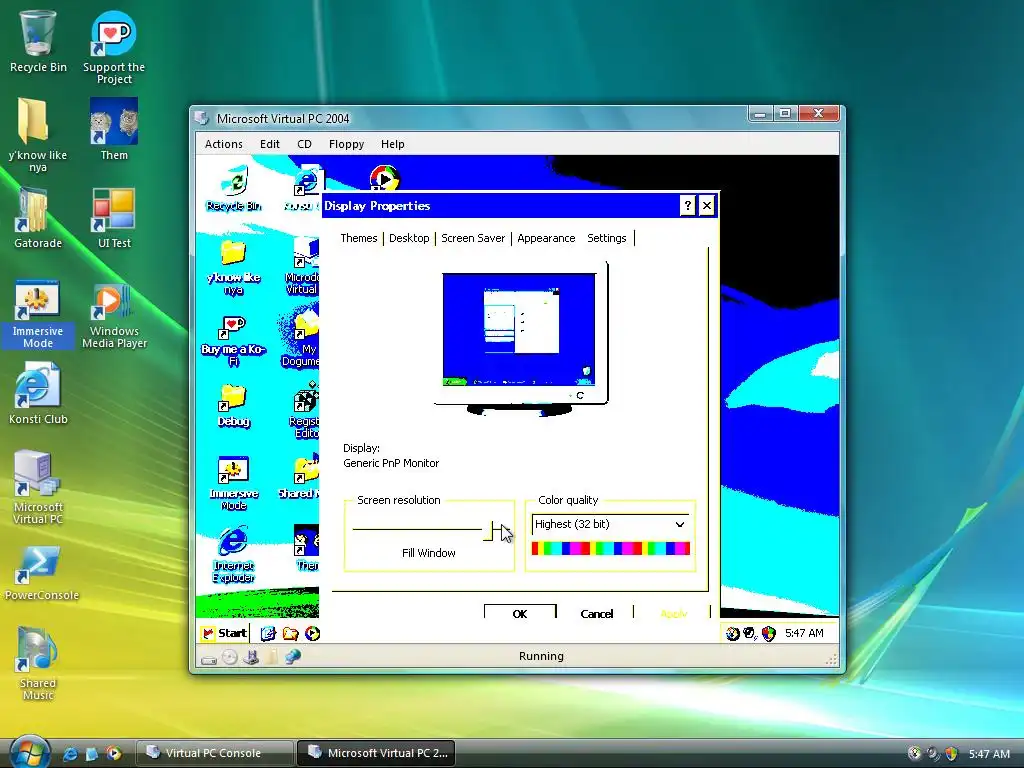Open the Windows Vista Start orb
The height and width of the screenshot is (768, 1024).
pos(29,752)
